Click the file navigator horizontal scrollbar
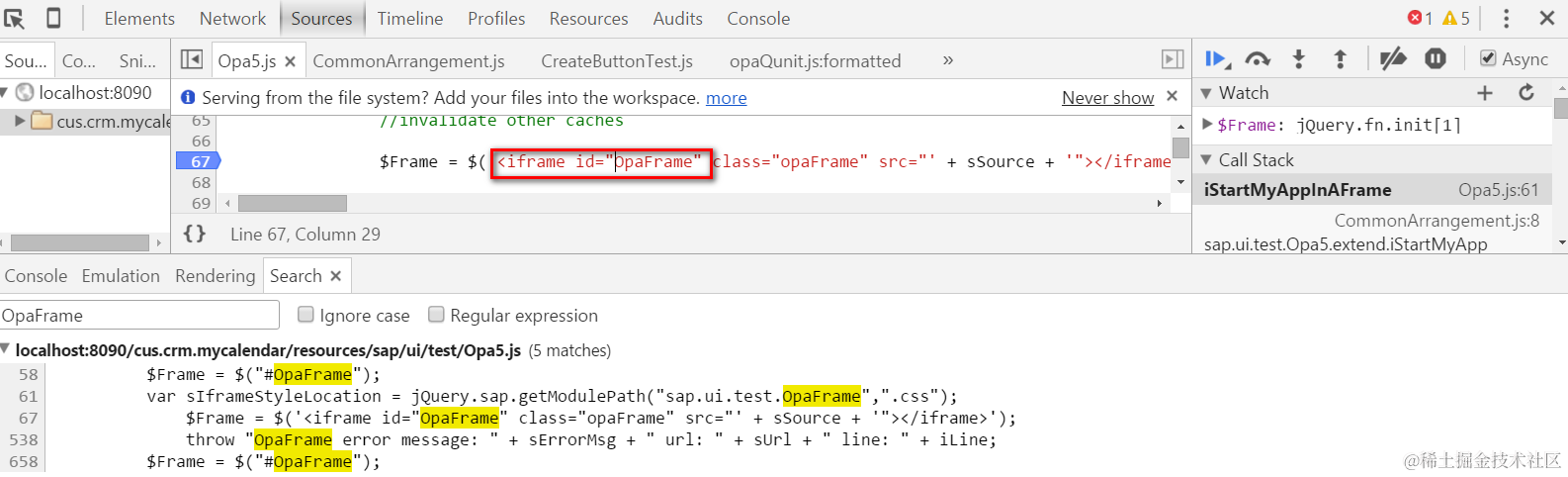Screen dimensions: 1568x477 [x=79, y=242]
